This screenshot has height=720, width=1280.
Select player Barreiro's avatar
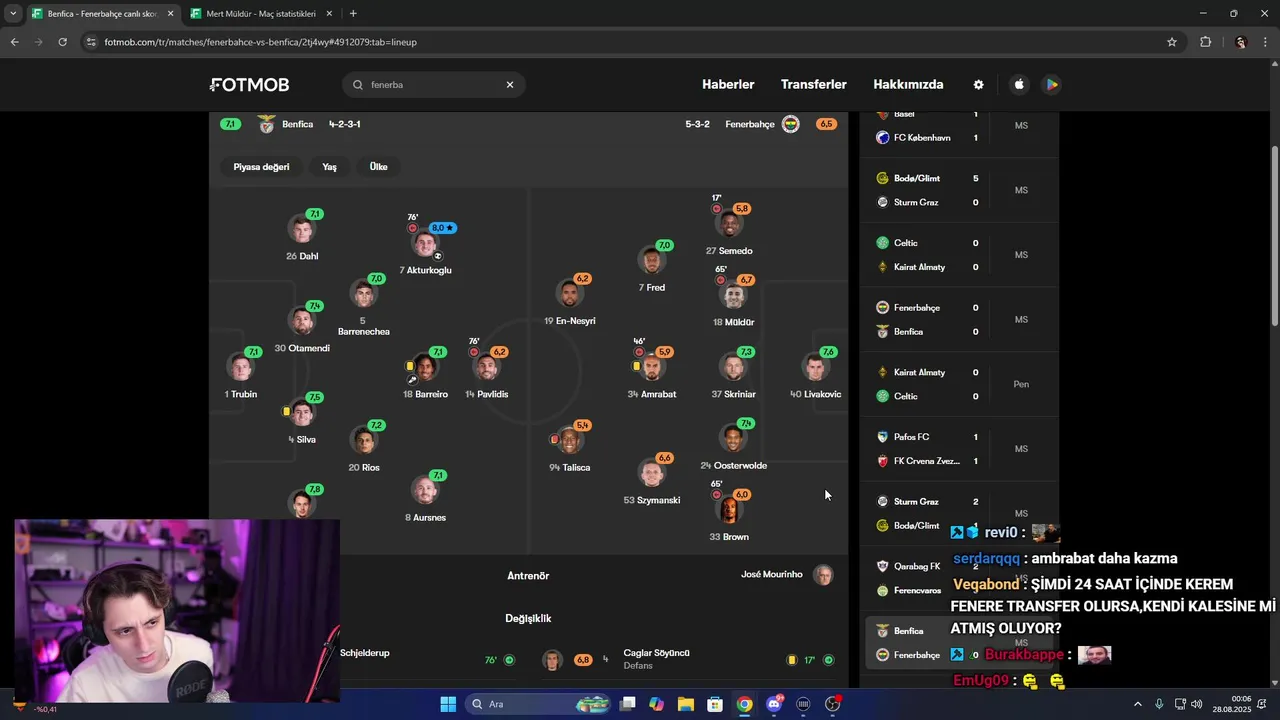(425, 367)
